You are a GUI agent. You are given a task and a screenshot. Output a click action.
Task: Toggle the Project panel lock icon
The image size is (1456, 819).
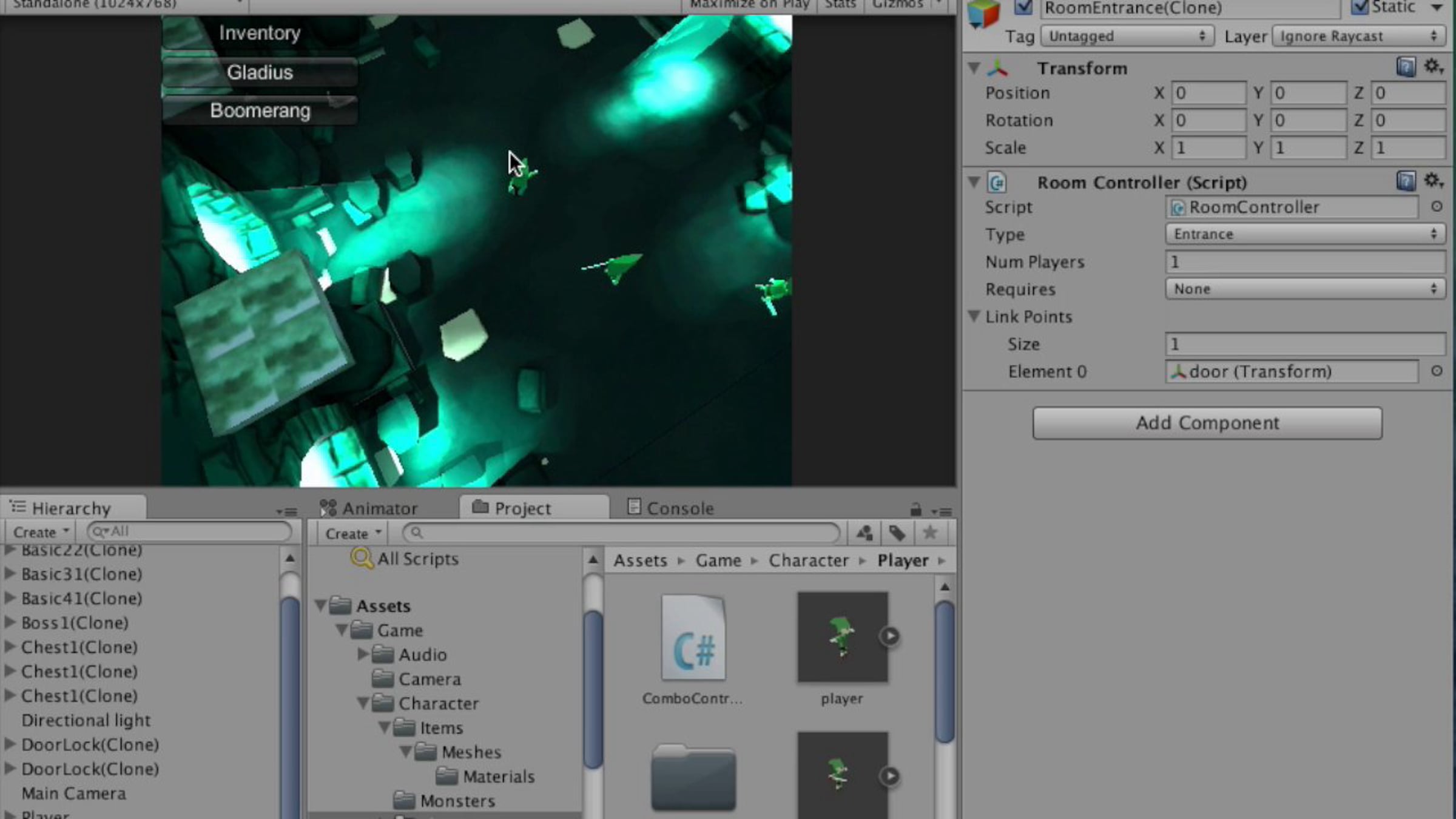tap(915, 510)
